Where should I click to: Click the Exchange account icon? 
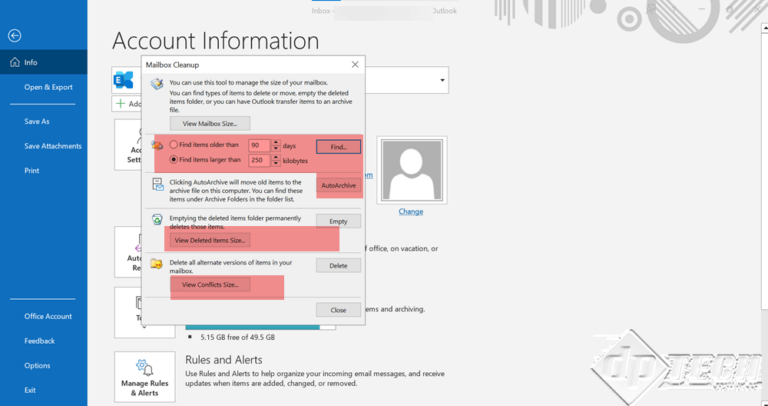click(125, 80)
